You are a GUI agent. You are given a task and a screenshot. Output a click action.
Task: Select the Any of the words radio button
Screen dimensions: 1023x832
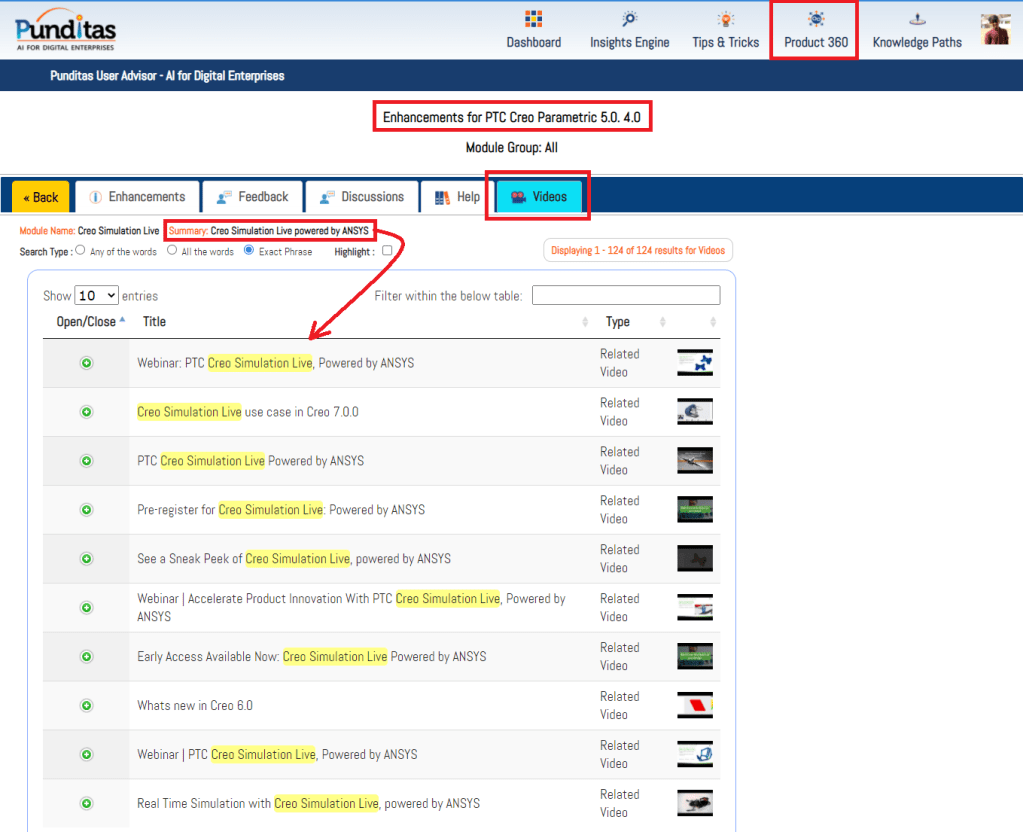tap(81, 251)
